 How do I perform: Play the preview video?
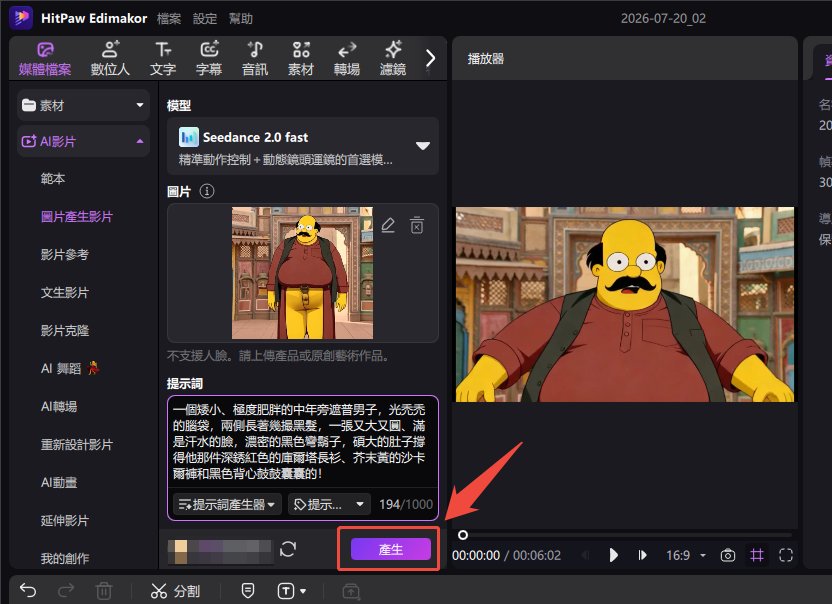(613, 555)
